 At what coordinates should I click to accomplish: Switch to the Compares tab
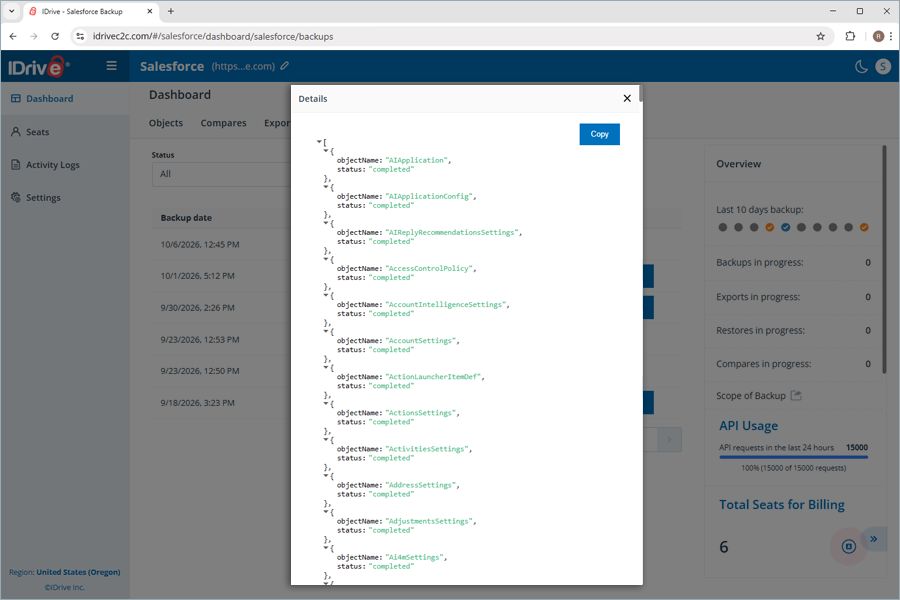pos(223,123)
